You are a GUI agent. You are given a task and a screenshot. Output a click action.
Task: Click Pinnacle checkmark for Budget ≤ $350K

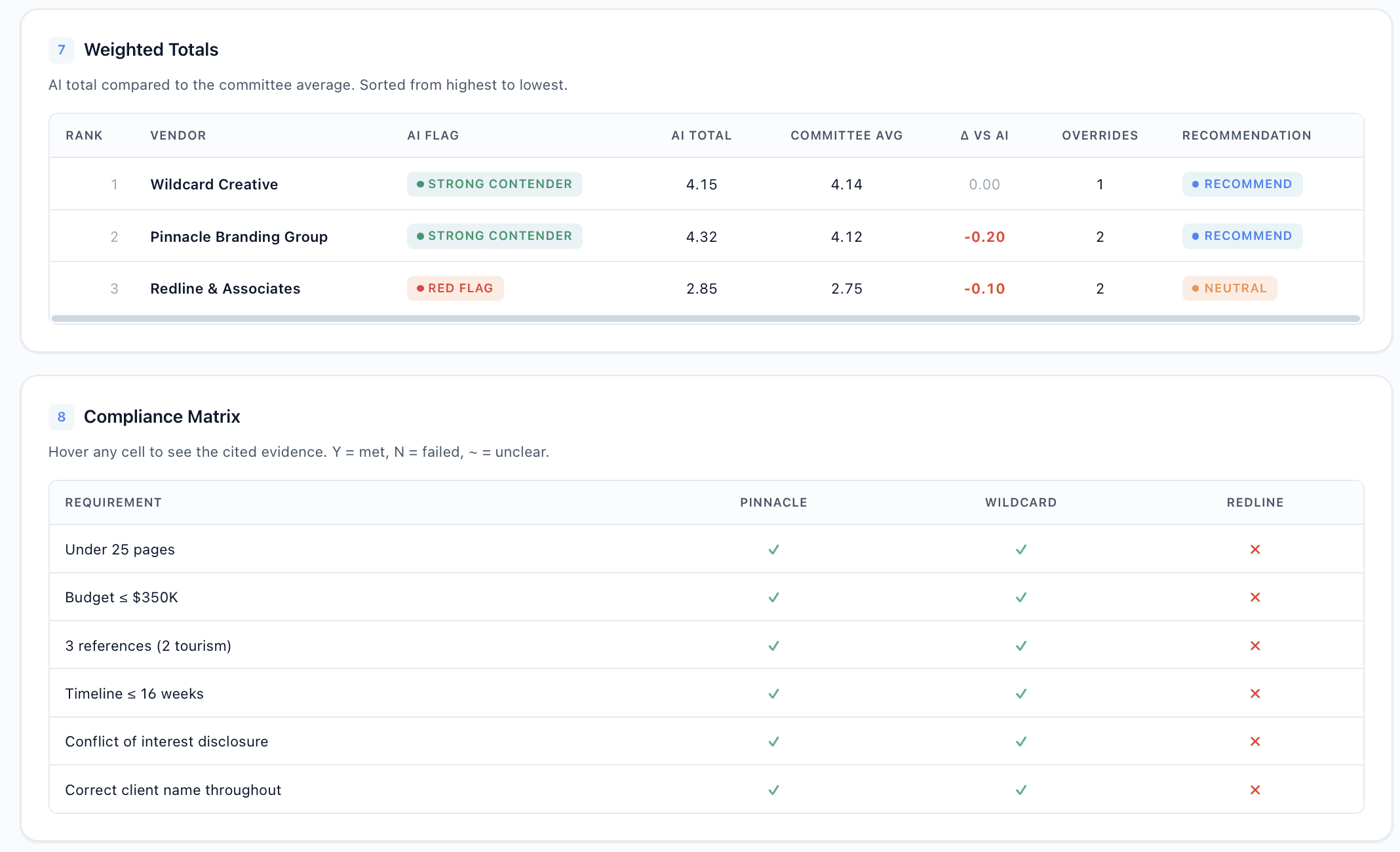pyautogui.click(x=773, y=597)
